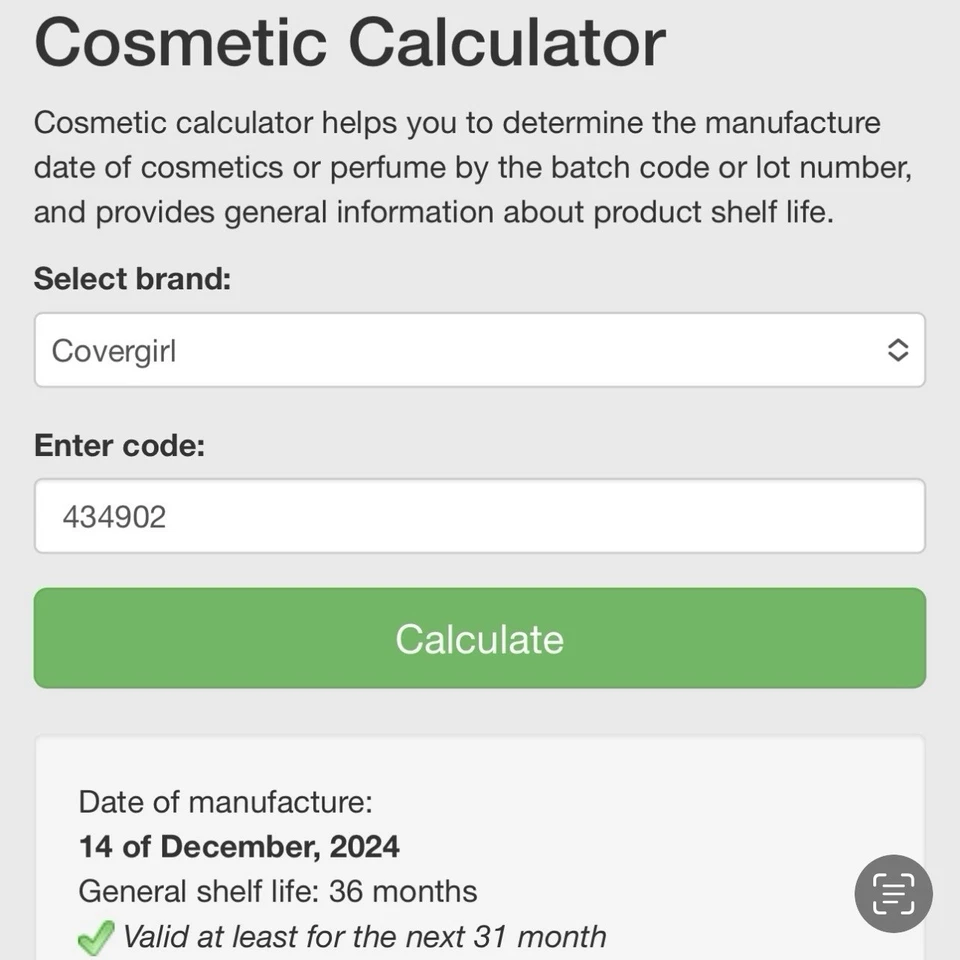Image resolution: width=960 pixels, height=960 pixels.
Task: Tap the green Calculate bar
Action: tap(480, 638)
